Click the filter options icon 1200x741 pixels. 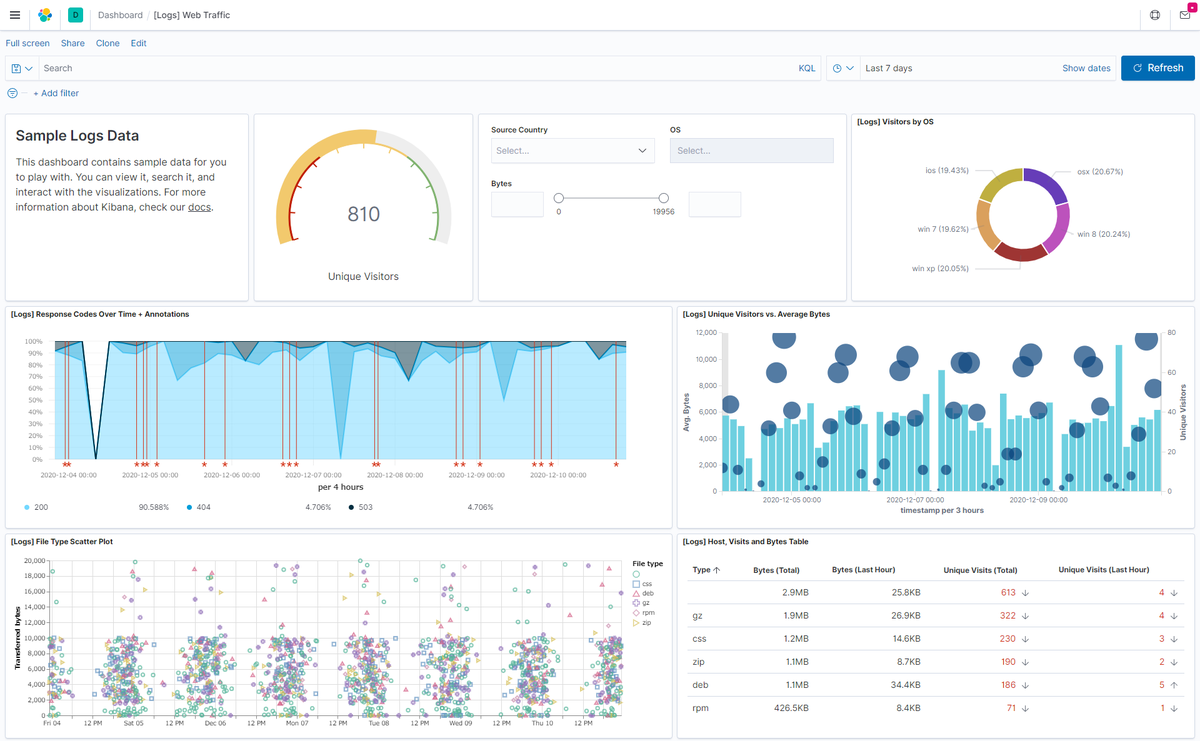(x=13, y=93)
